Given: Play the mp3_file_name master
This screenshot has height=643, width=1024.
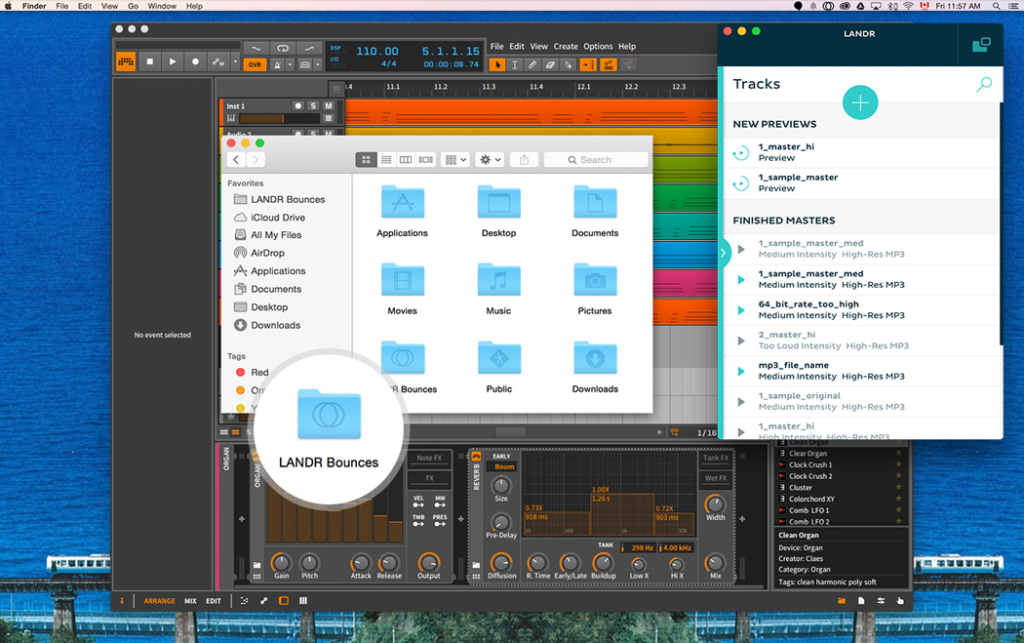Looking at the screenshot, I should pos(741,371).
